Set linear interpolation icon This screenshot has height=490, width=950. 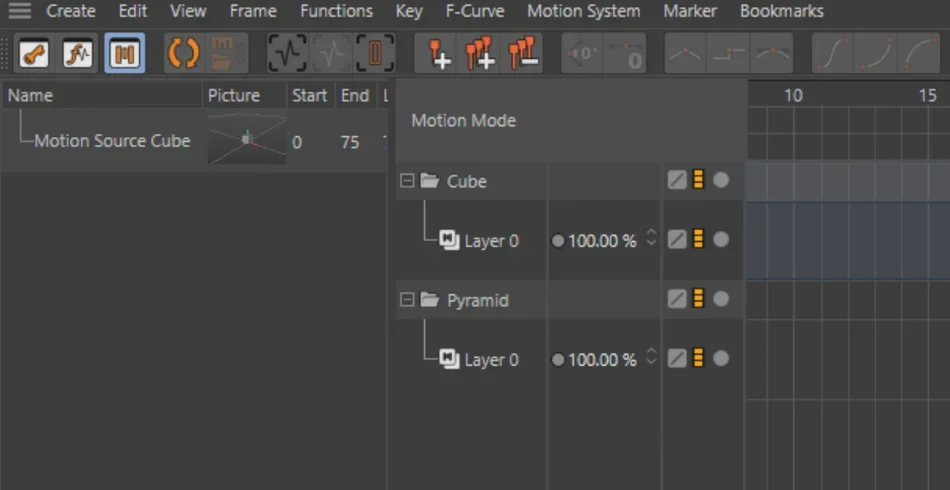point(686,53)
